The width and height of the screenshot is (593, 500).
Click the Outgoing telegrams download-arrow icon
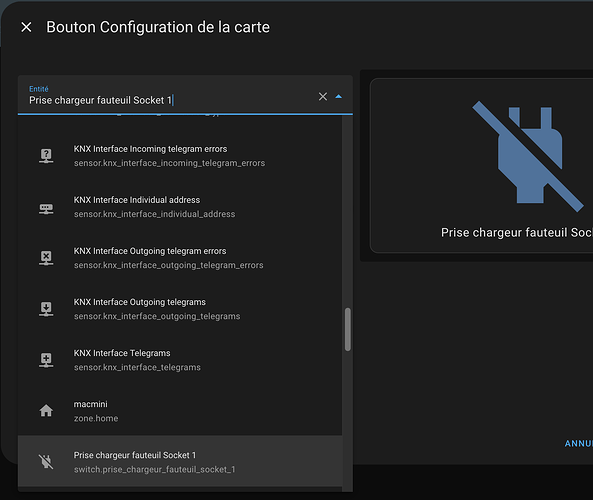click(46, 309)
